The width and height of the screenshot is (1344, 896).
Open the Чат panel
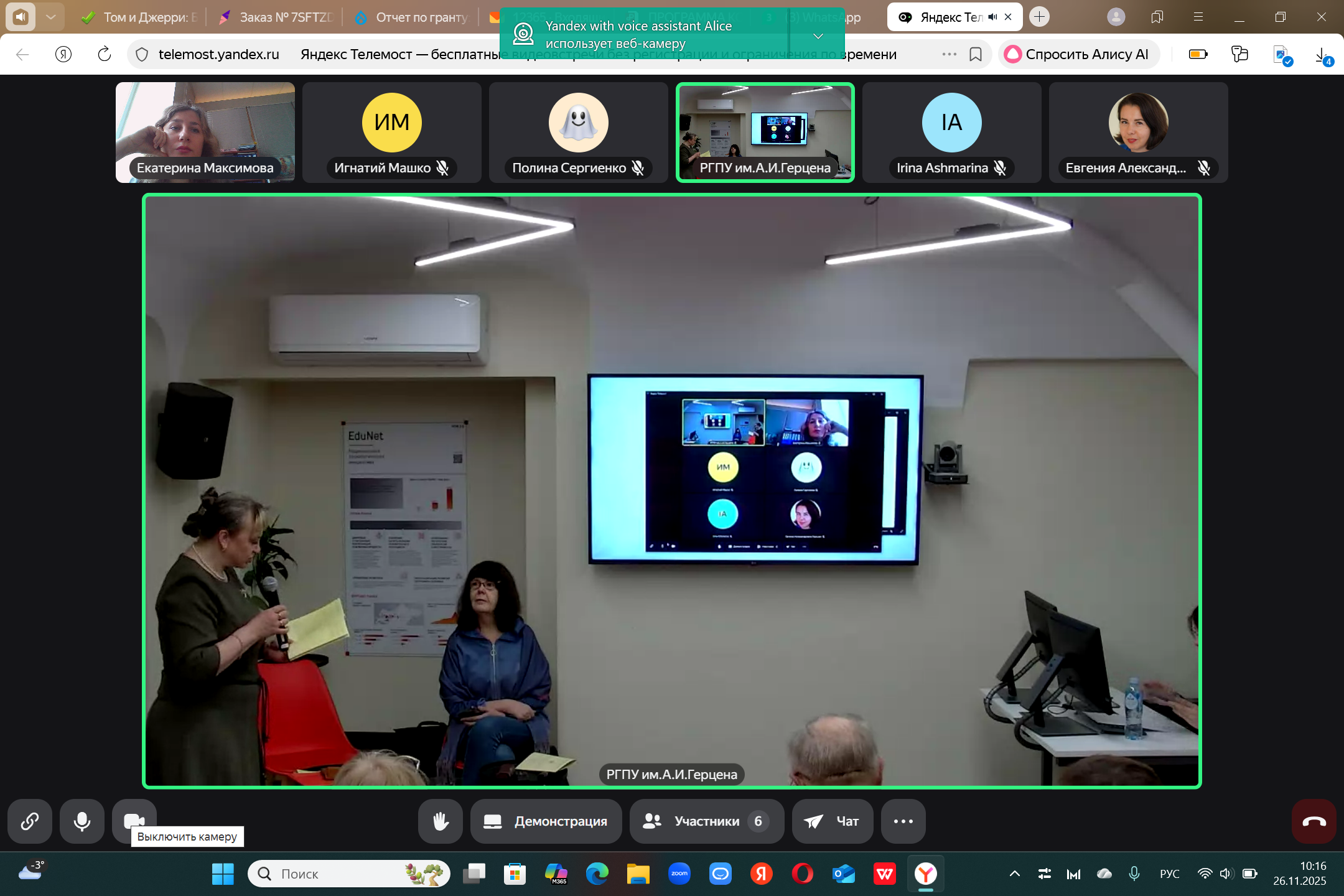(x=832, y=821)
